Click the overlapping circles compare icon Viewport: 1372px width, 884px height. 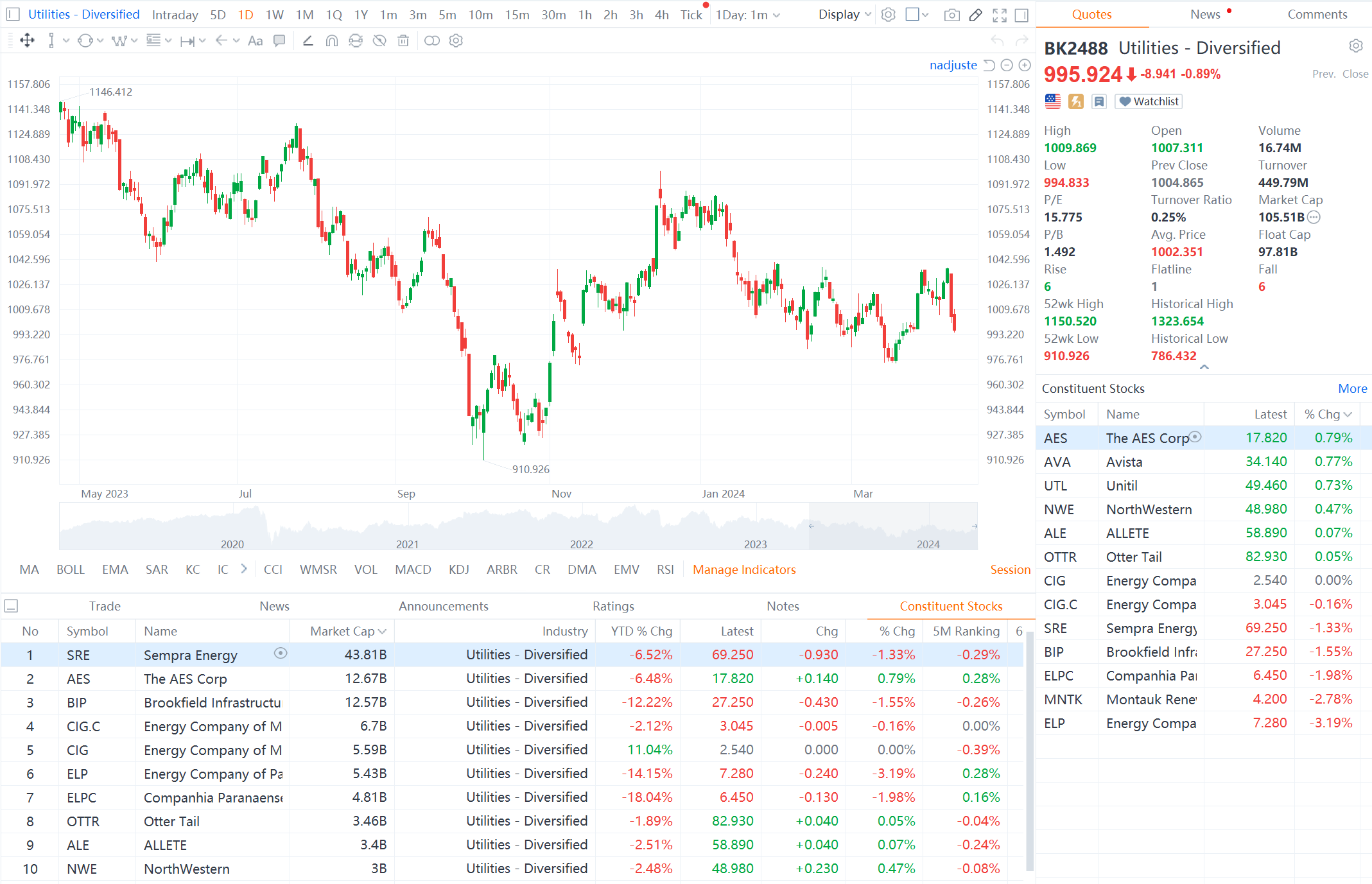[432, 41]
